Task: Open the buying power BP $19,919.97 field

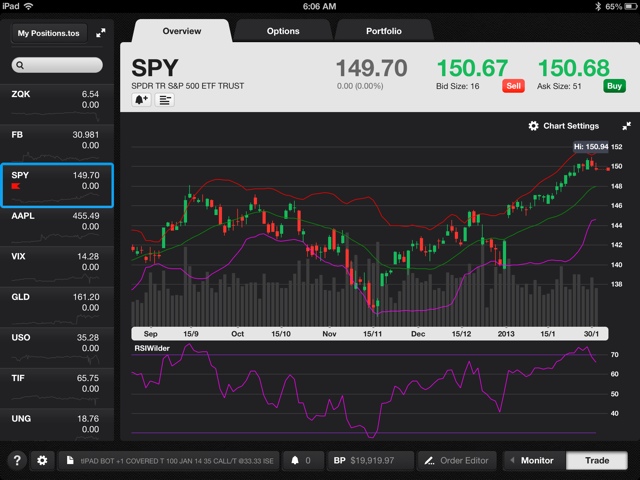Action: coord(370,460)
